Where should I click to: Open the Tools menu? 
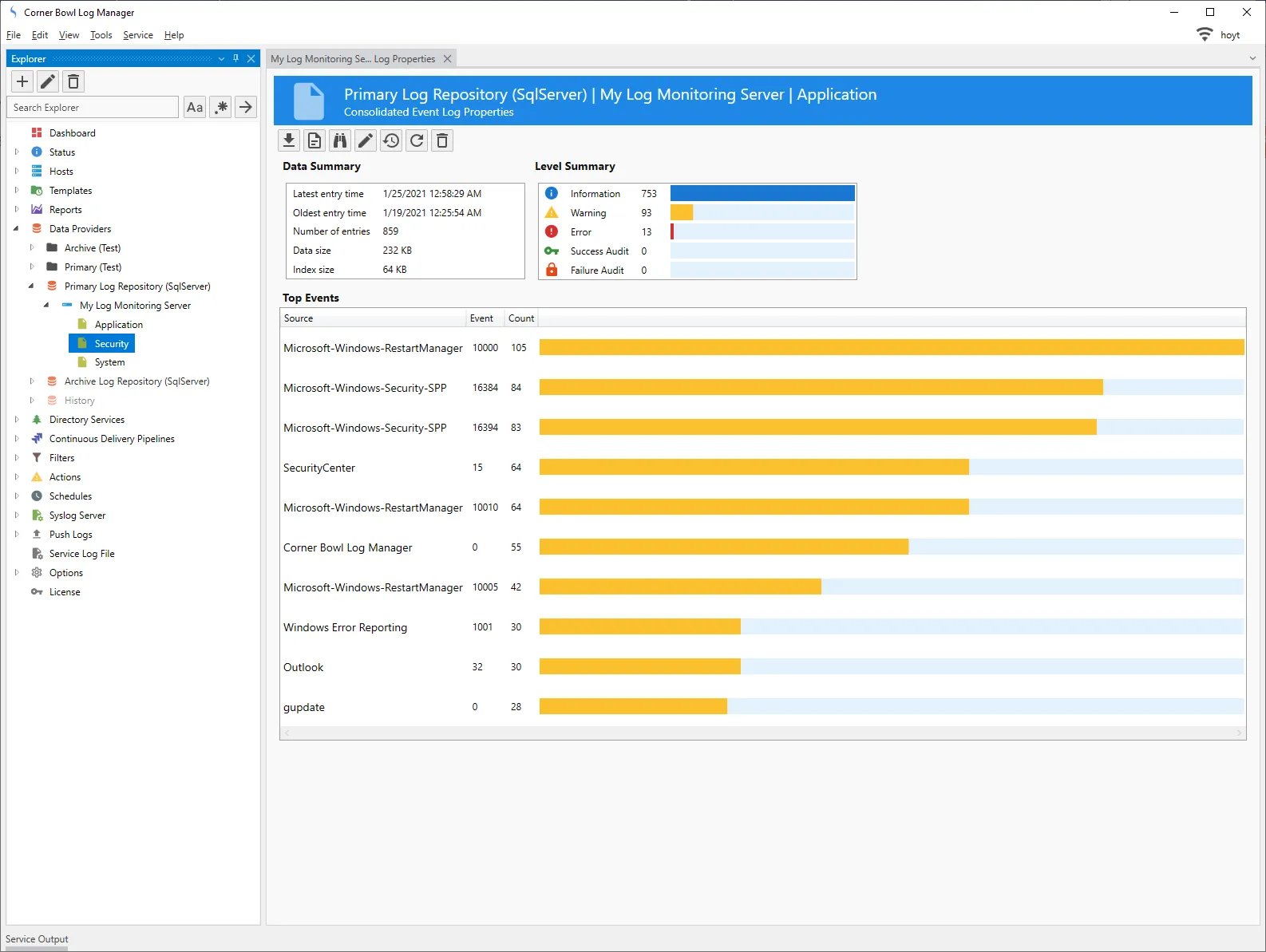[x=101, y=35]
